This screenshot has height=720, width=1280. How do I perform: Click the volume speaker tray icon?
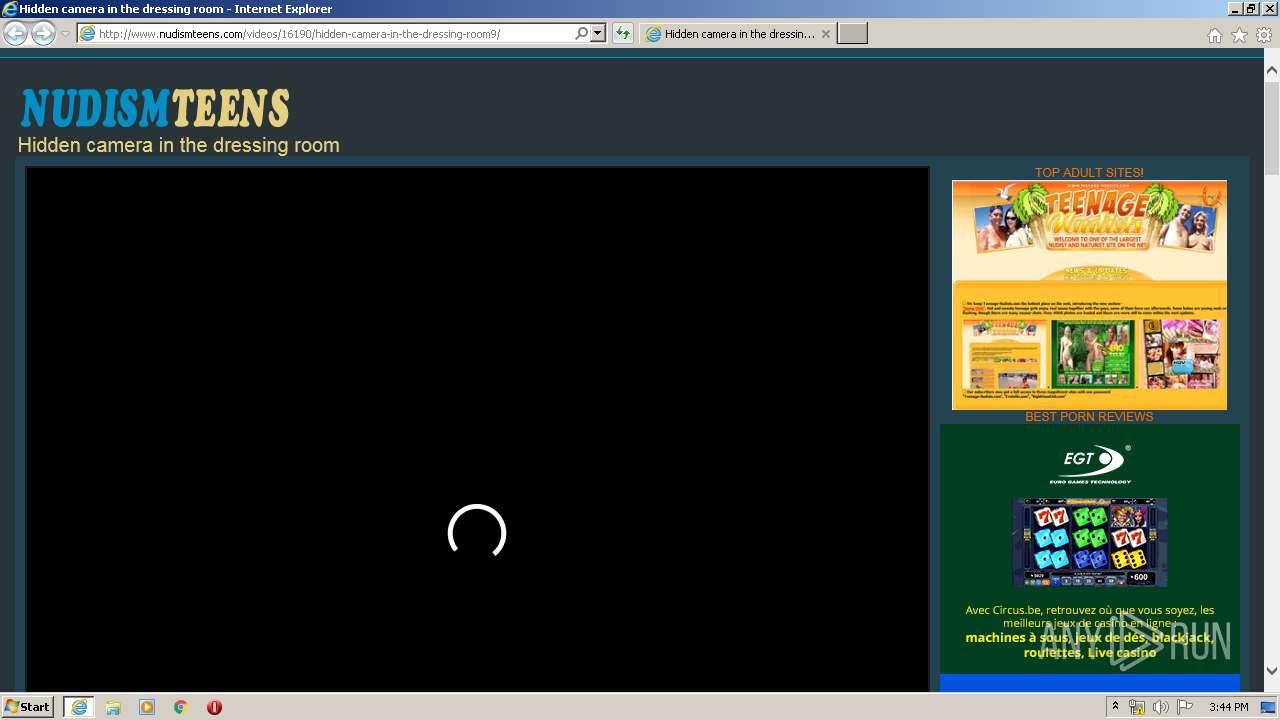click(x=1160, y=707)
